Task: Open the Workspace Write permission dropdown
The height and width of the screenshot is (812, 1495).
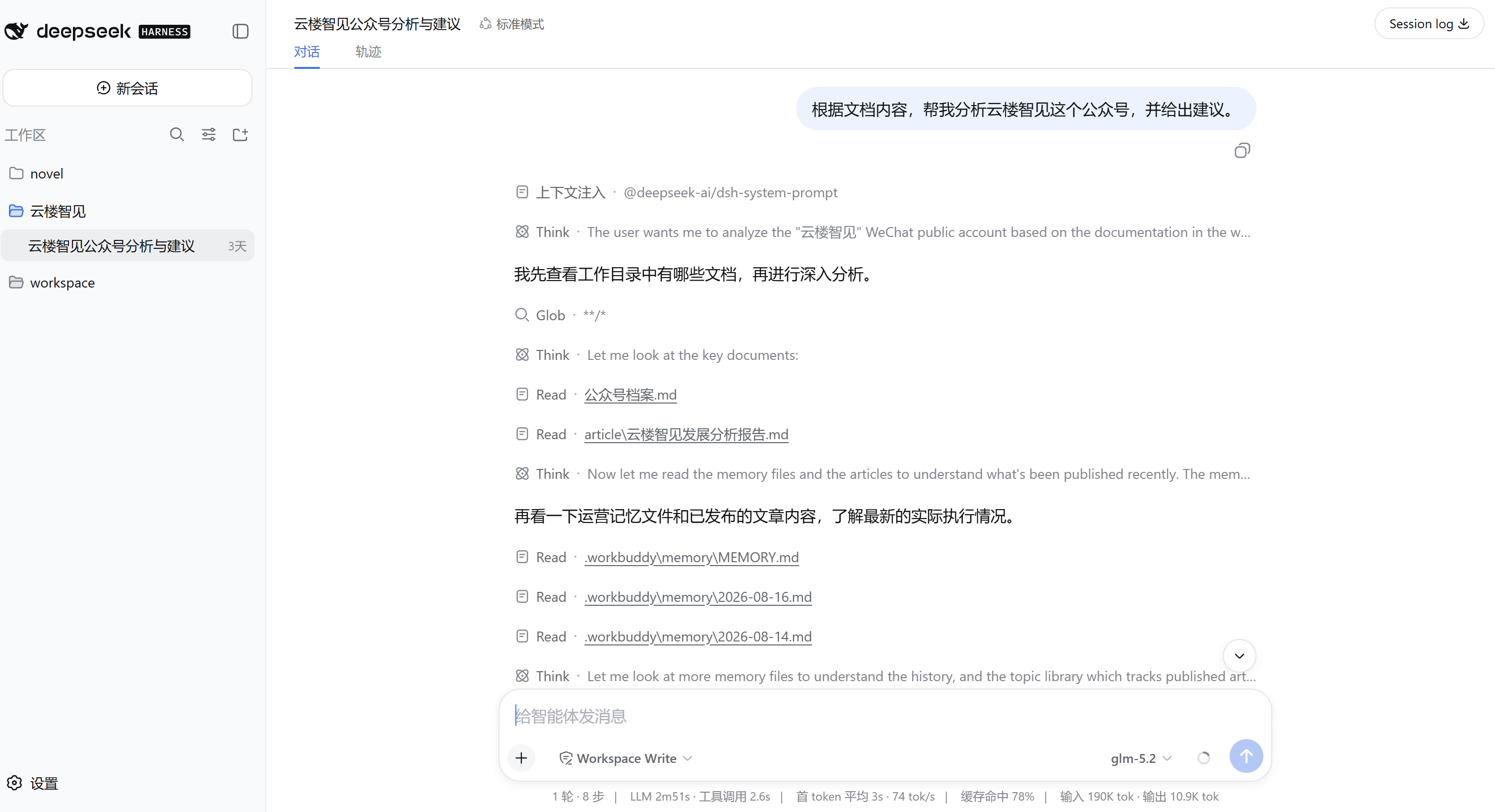Action: [x=625, y=758]
